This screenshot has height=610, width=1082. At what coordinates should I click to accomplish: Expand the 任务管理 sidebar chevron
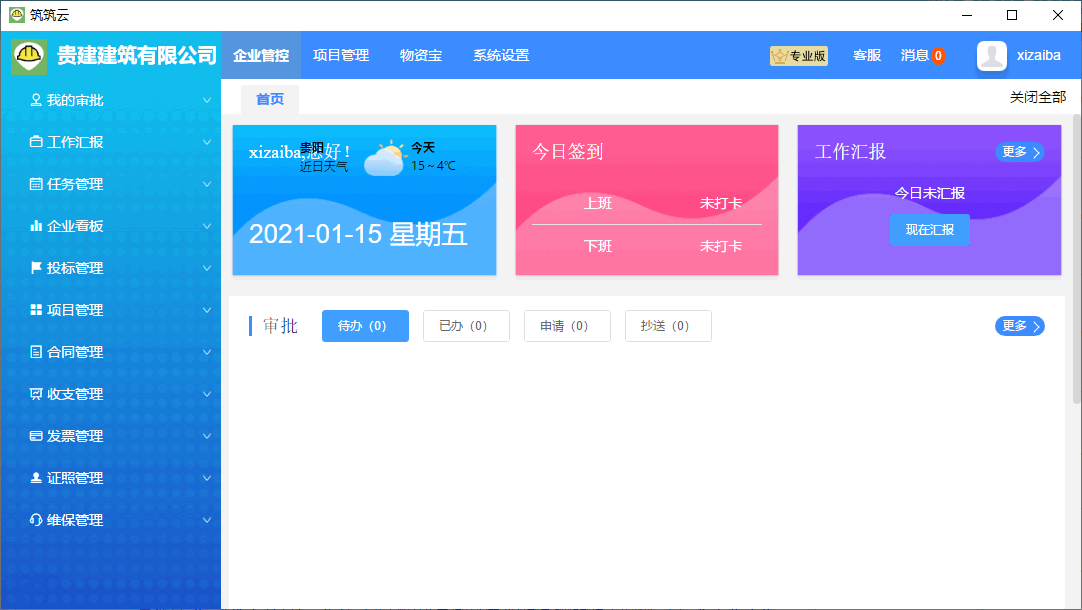206,184
